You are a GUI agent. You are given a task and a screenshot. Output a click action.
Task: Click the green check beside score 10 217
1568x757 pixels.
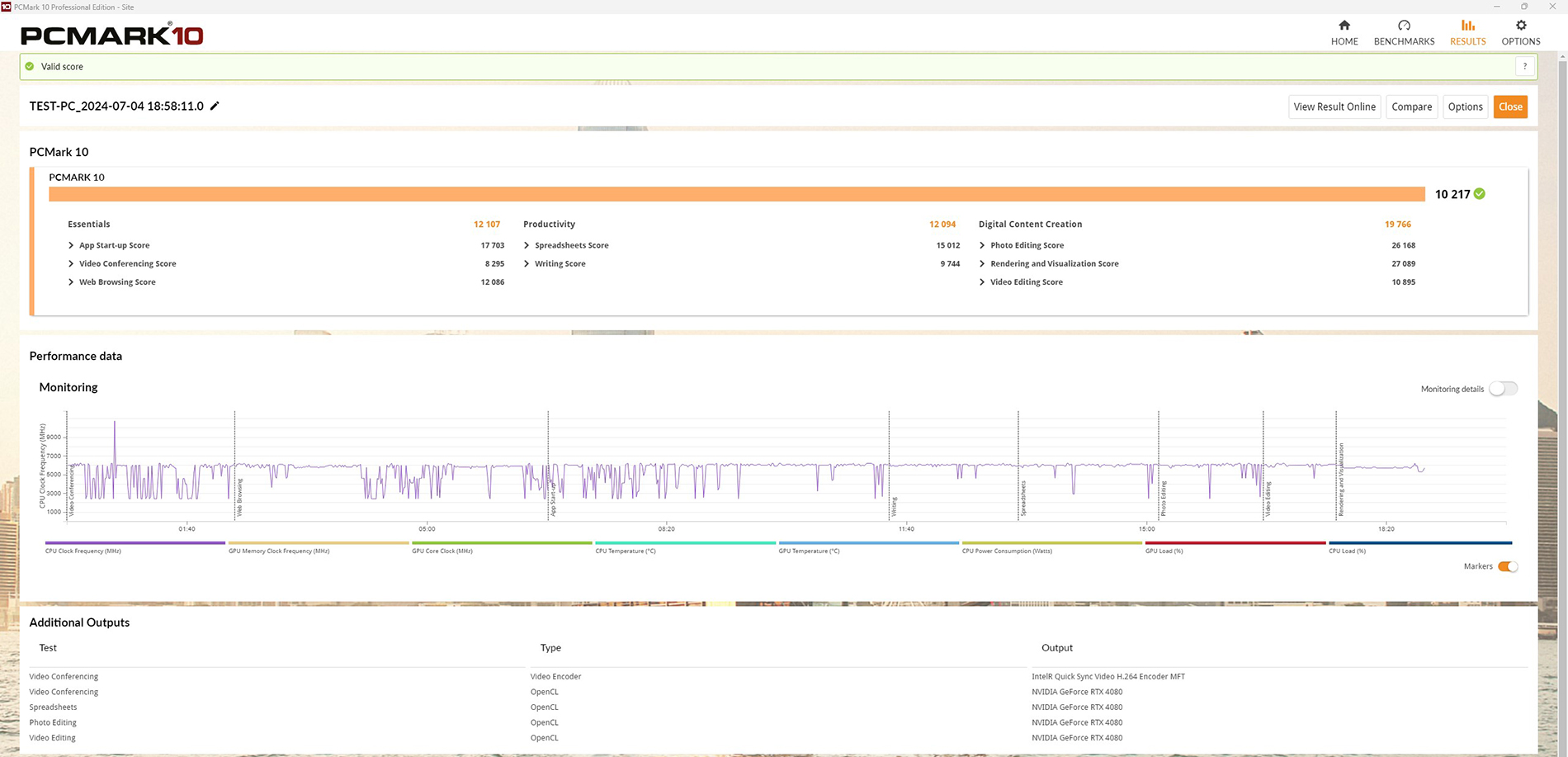pyautogui.click(x=1480, y=194)
